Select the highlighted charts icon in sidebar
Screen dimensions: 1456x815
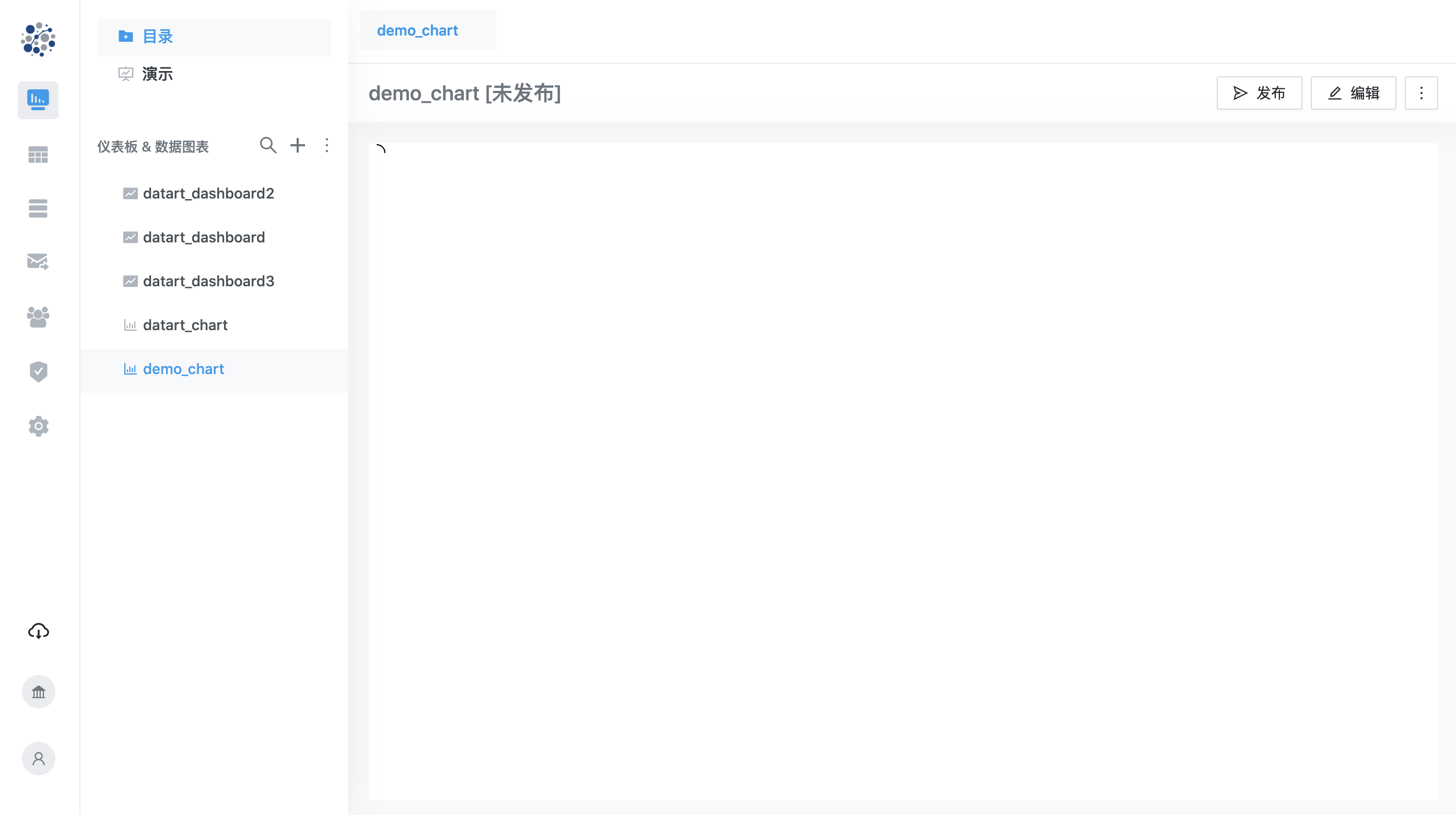(x=38, y=100)
